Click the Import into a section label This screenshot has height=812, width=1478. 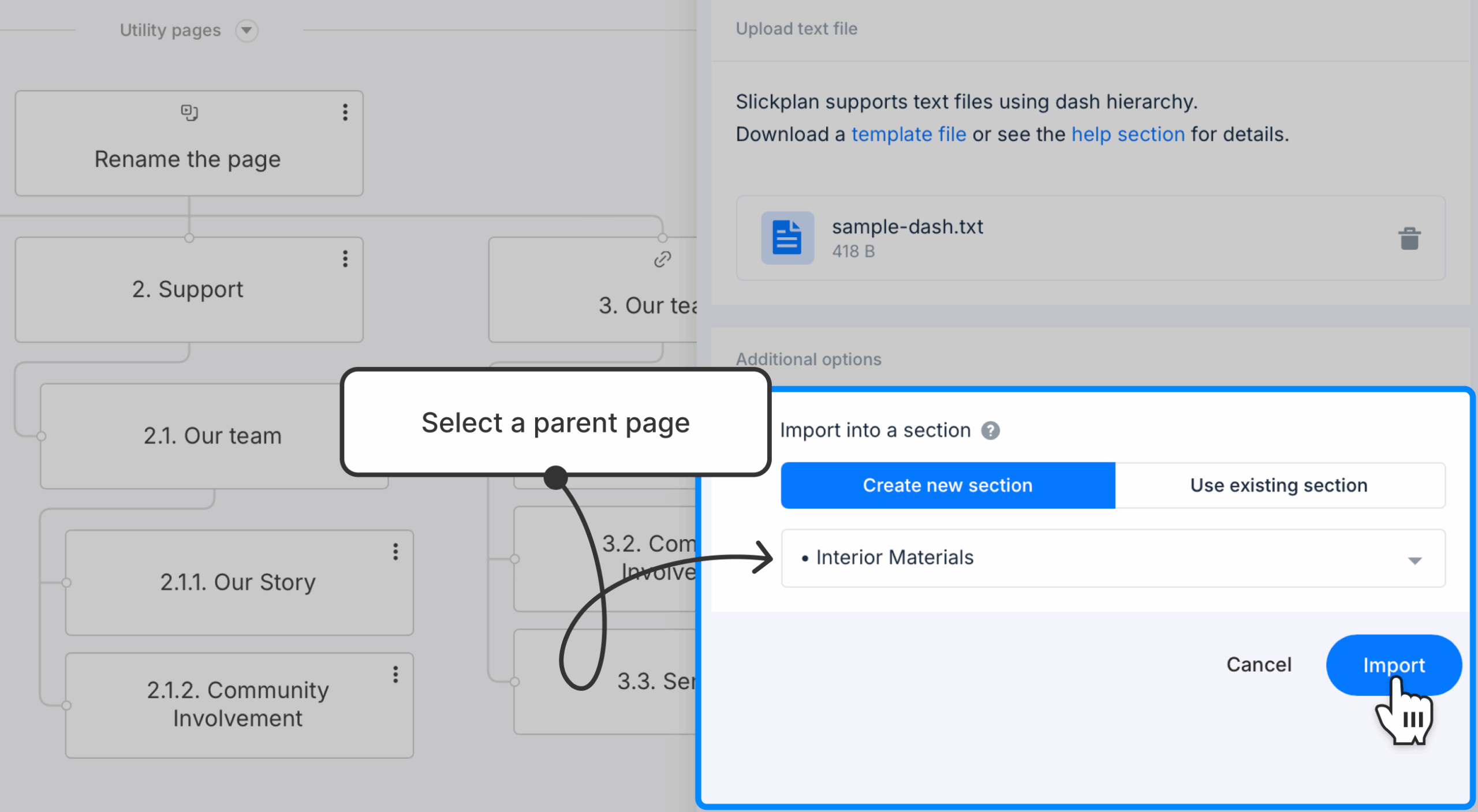[x=875, y=431]
